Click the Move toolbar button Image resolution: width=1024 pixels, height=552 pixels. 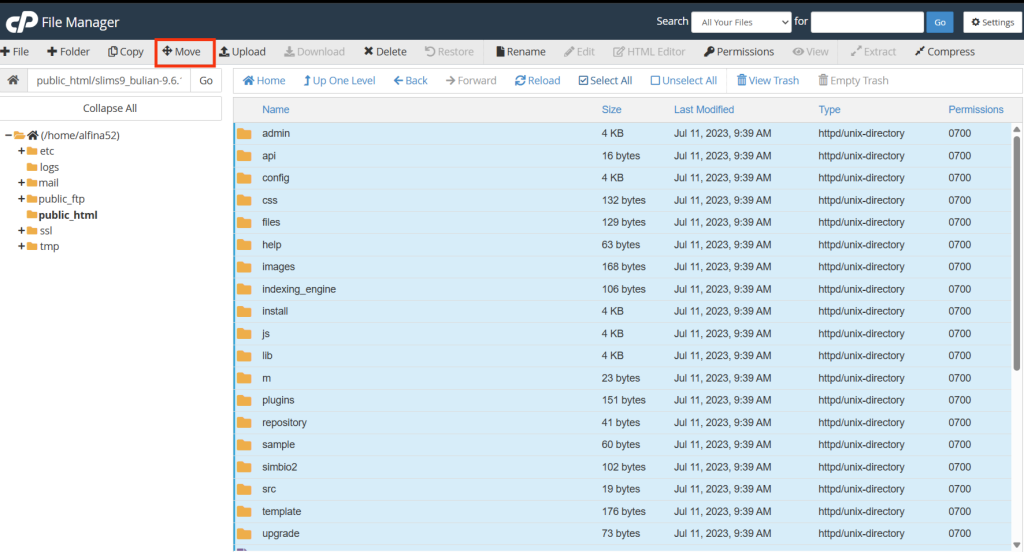coord(181,52)
